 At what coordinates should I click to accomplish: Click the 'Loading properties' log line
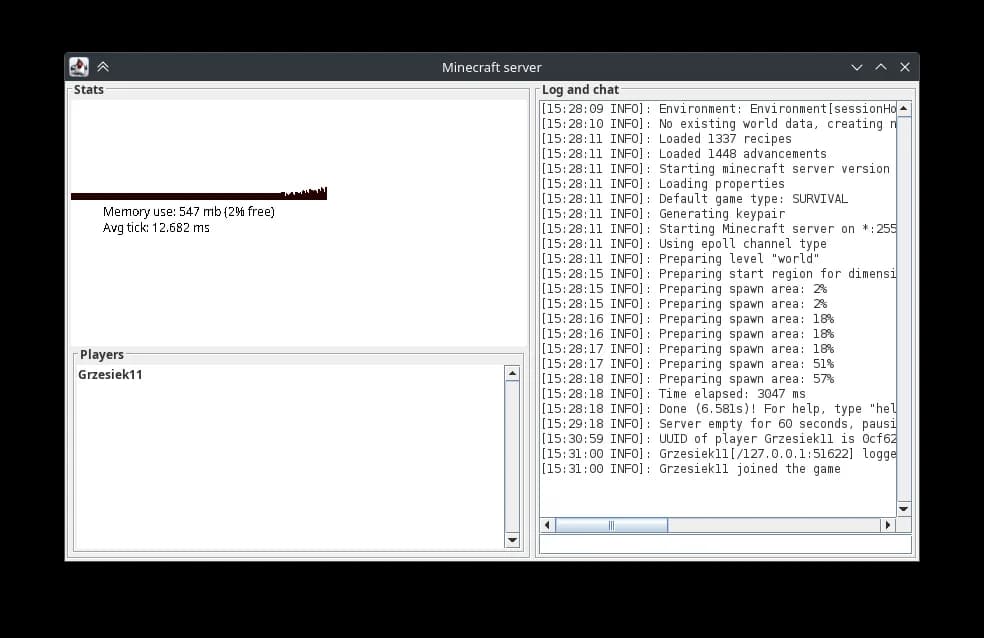click(x=663, y=184)
